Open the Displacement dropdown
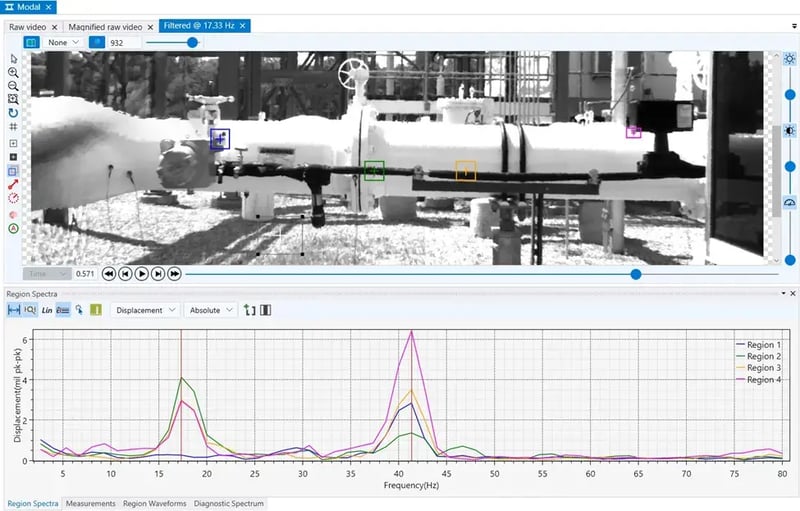Viewport: 800px width, 511px height. (x=146, y=310)
